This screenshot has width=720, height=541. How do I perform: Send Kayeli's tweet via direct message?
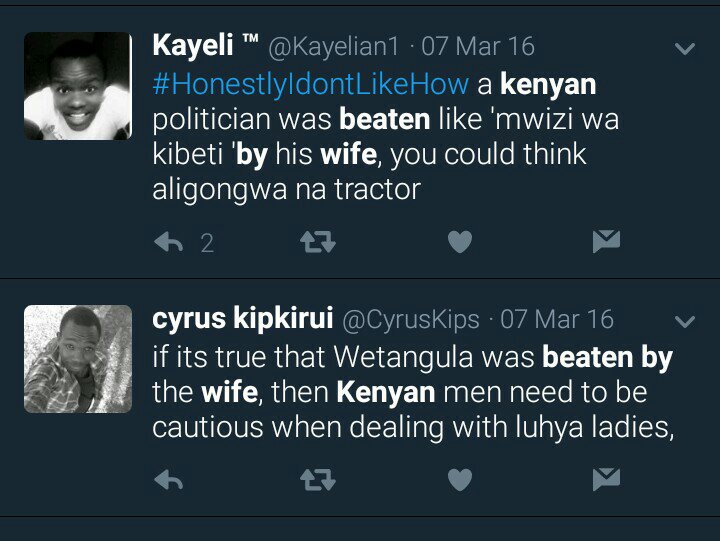point(606,241)
